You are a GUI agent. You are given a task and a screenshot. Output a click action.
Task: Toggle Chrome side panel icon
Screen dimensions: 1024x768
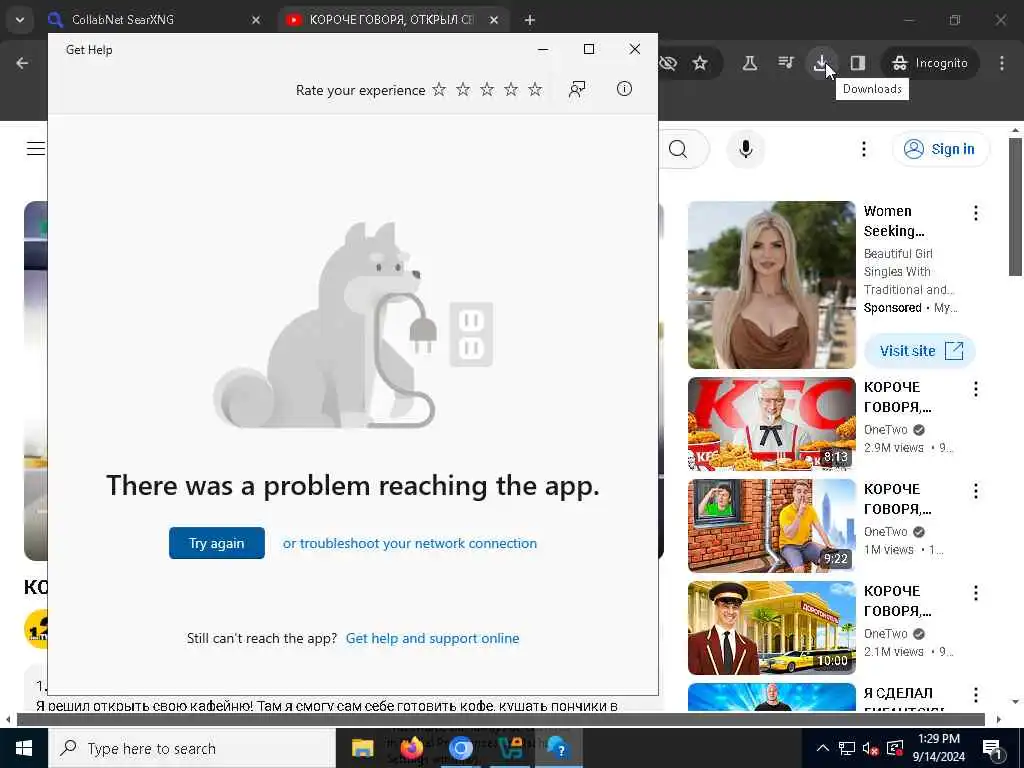pos(857,63)
